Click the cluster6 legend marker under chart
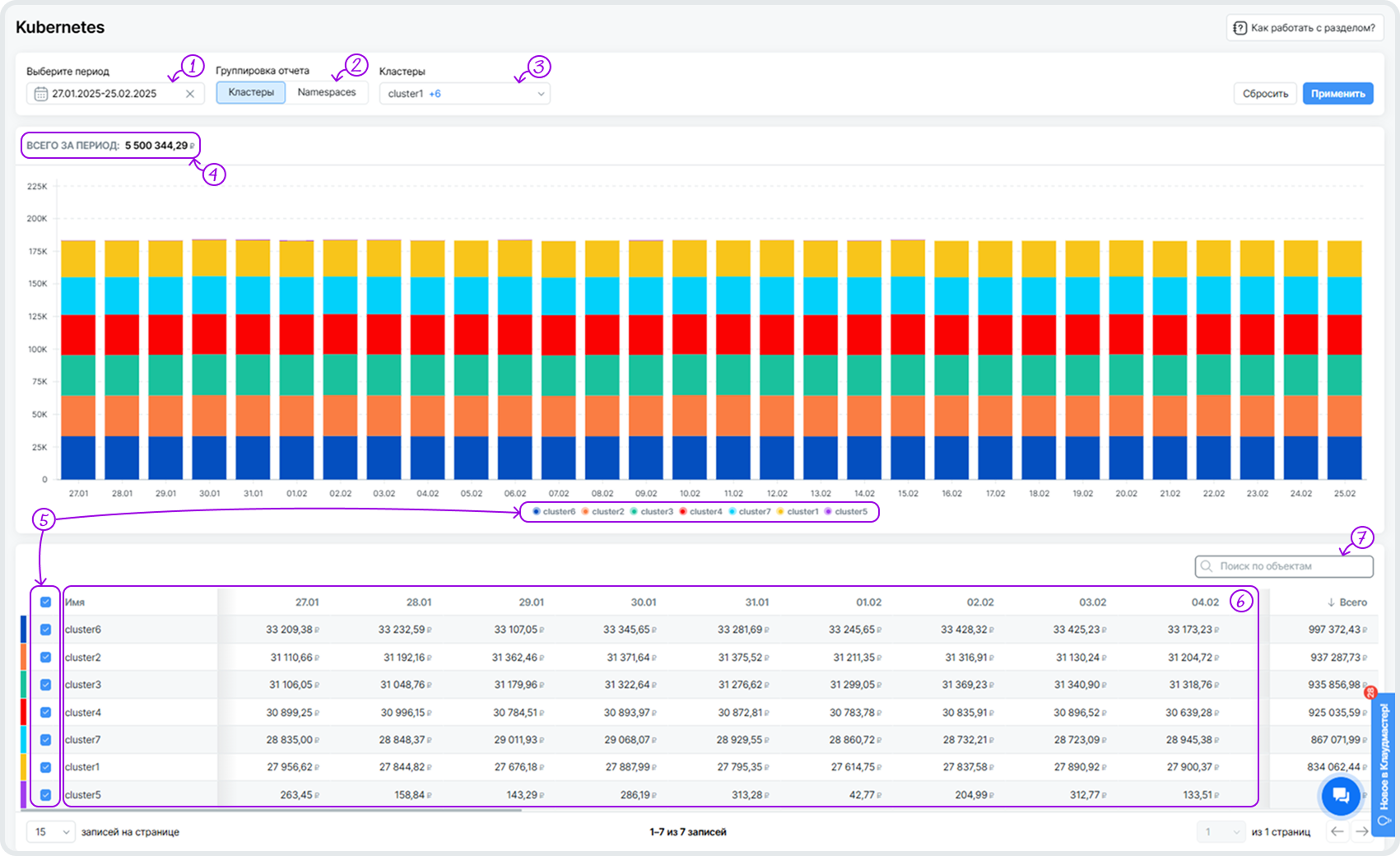This screenshot has height=856, width=1400. [x=537, y=512]
